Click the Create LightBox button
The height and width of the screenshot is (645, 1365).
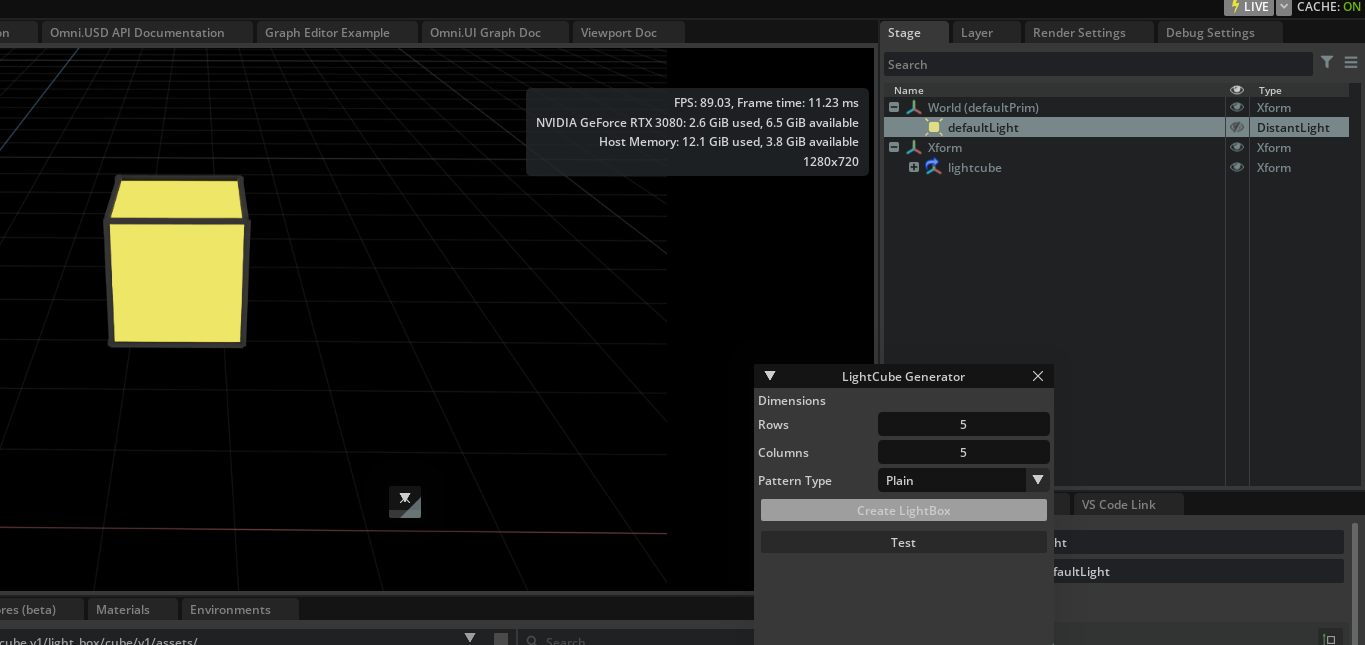[903, 510]
